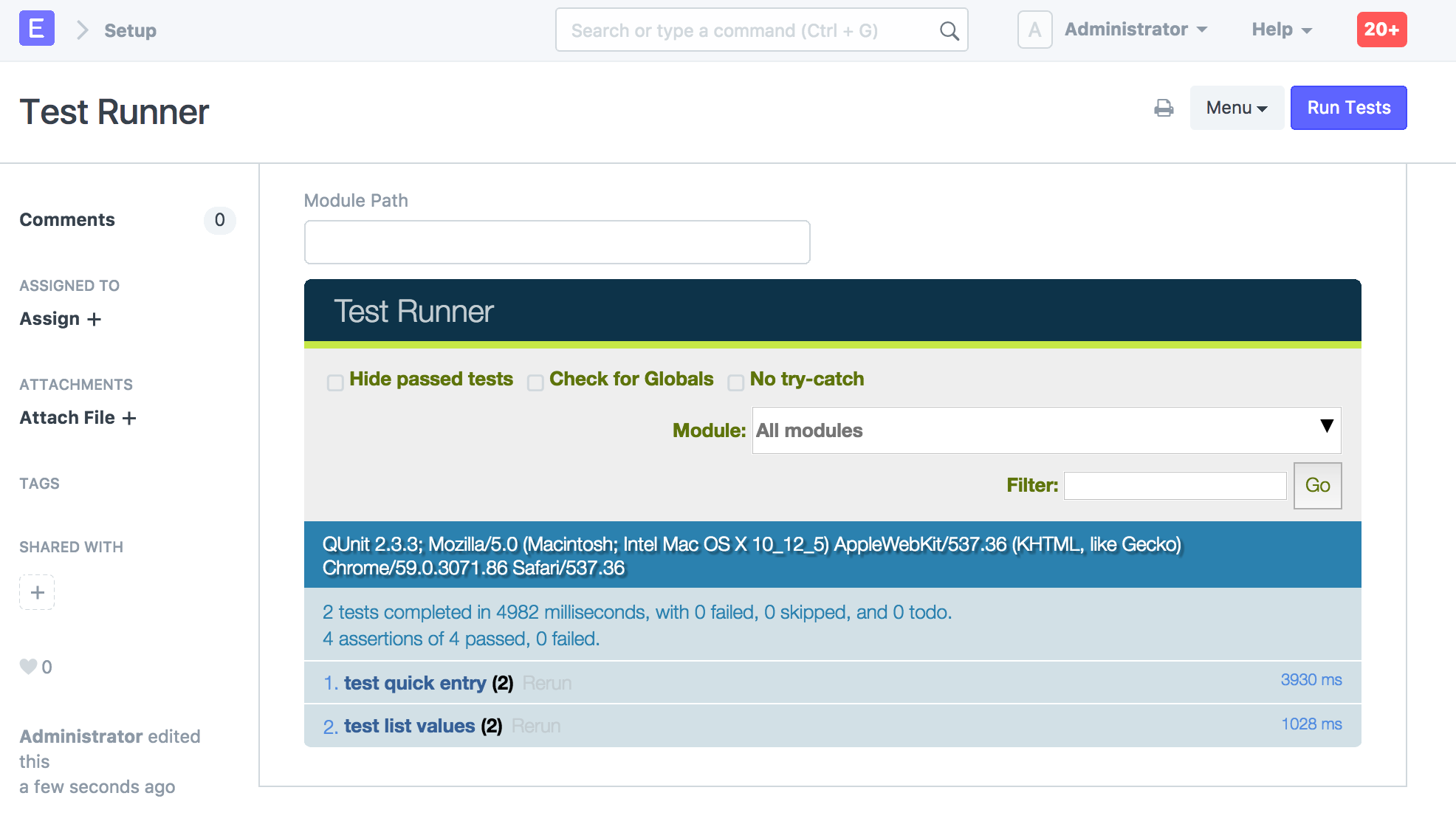Click the print icon

1164,109
